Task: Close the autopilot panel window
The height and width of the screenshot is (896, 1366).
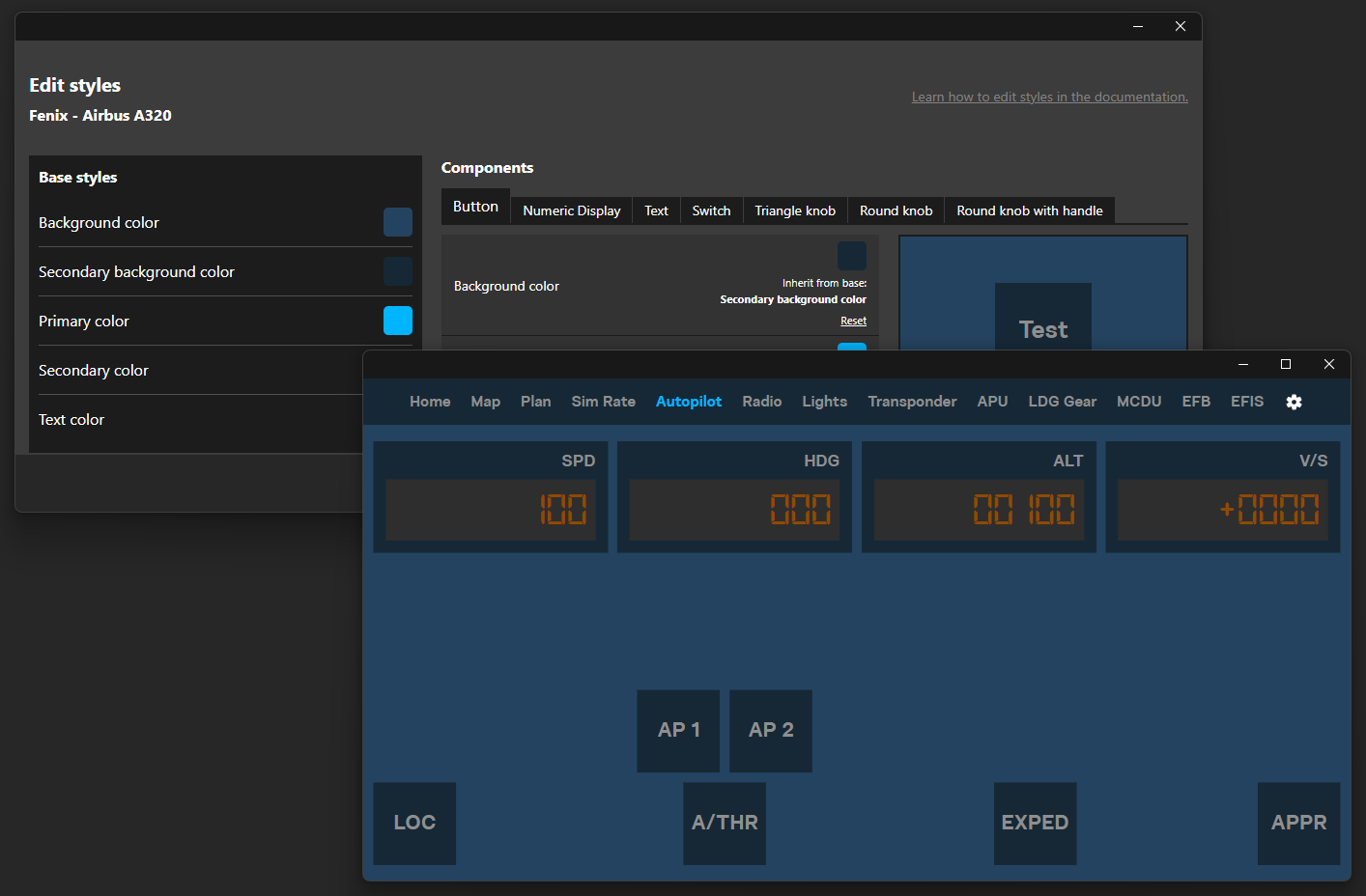Action: (x=1329, y=364)
